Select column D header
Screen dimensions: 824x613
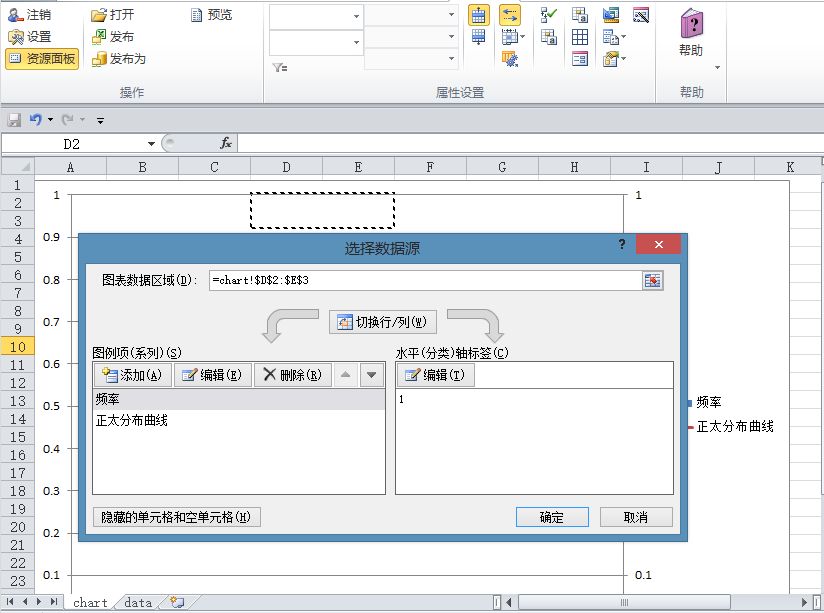[286, 167]
